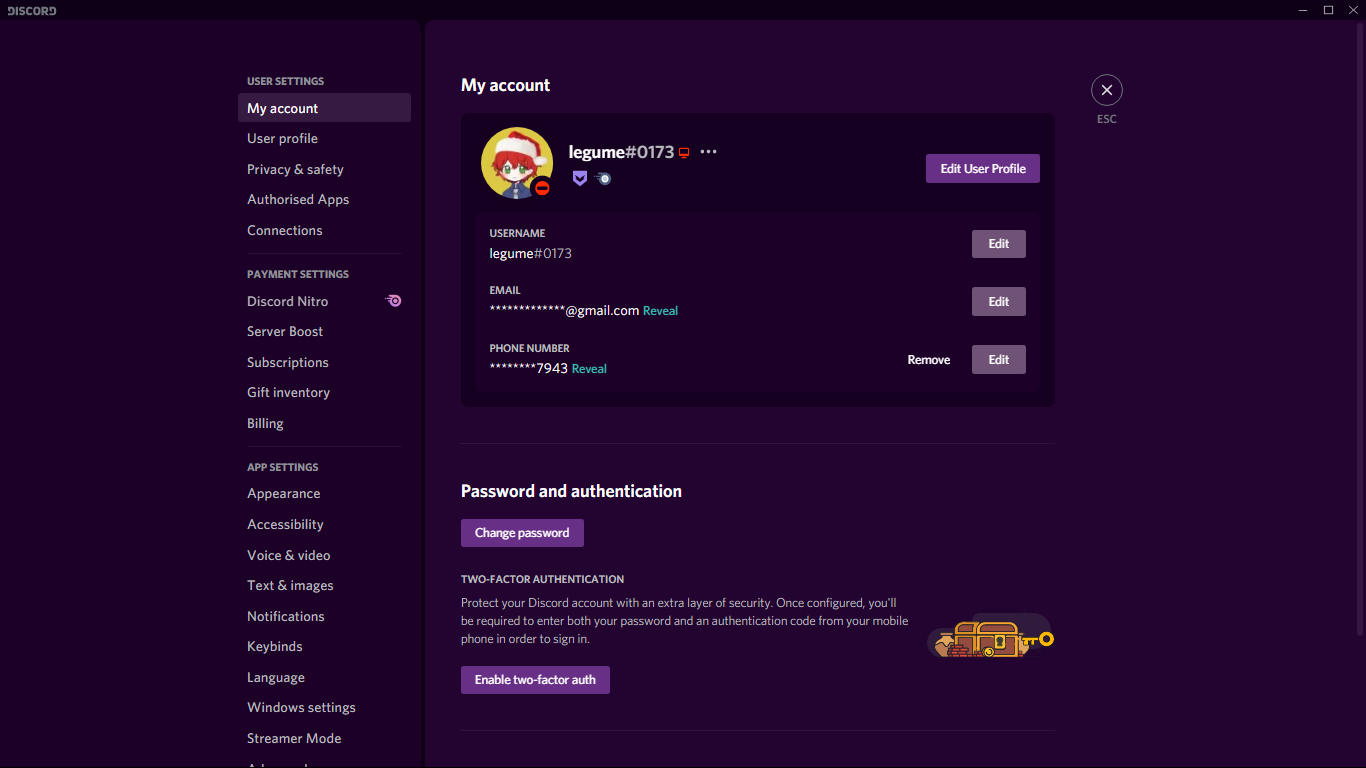Remove the phone number

pos(929,360)
